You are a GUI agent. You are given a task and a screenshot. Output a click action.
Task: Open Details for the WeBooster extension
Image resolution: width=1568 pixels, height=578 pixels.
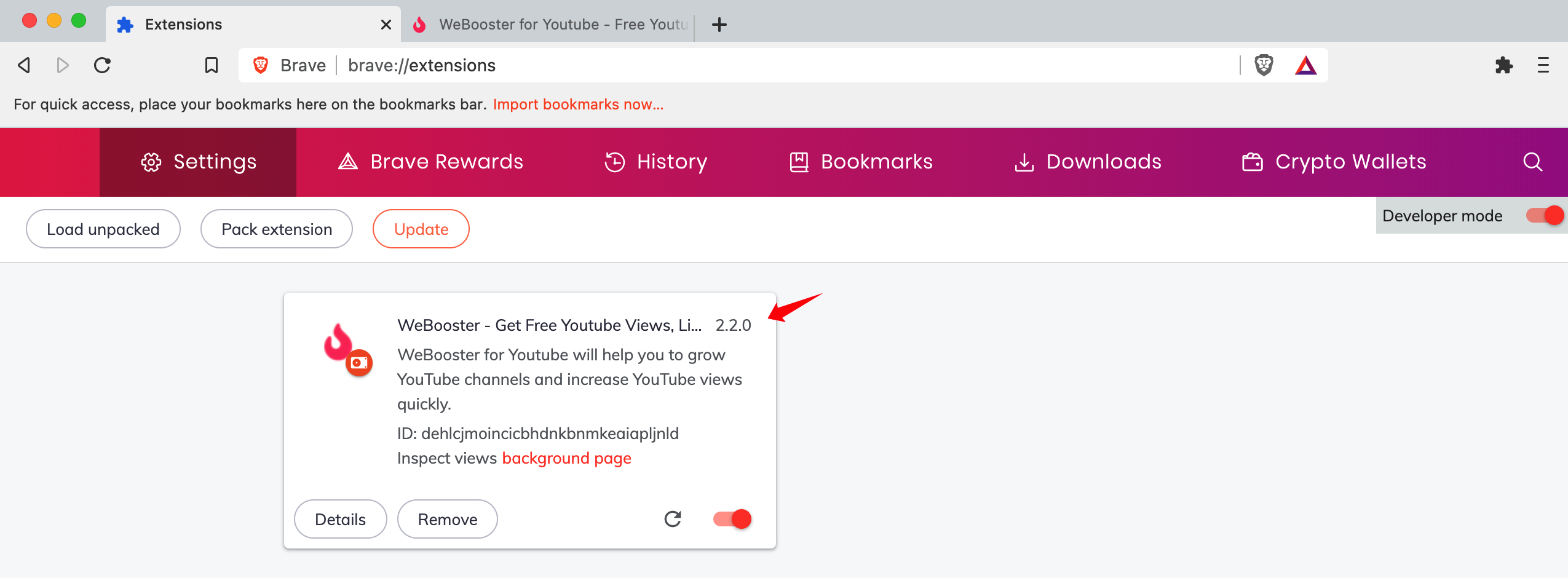[341, 519]
